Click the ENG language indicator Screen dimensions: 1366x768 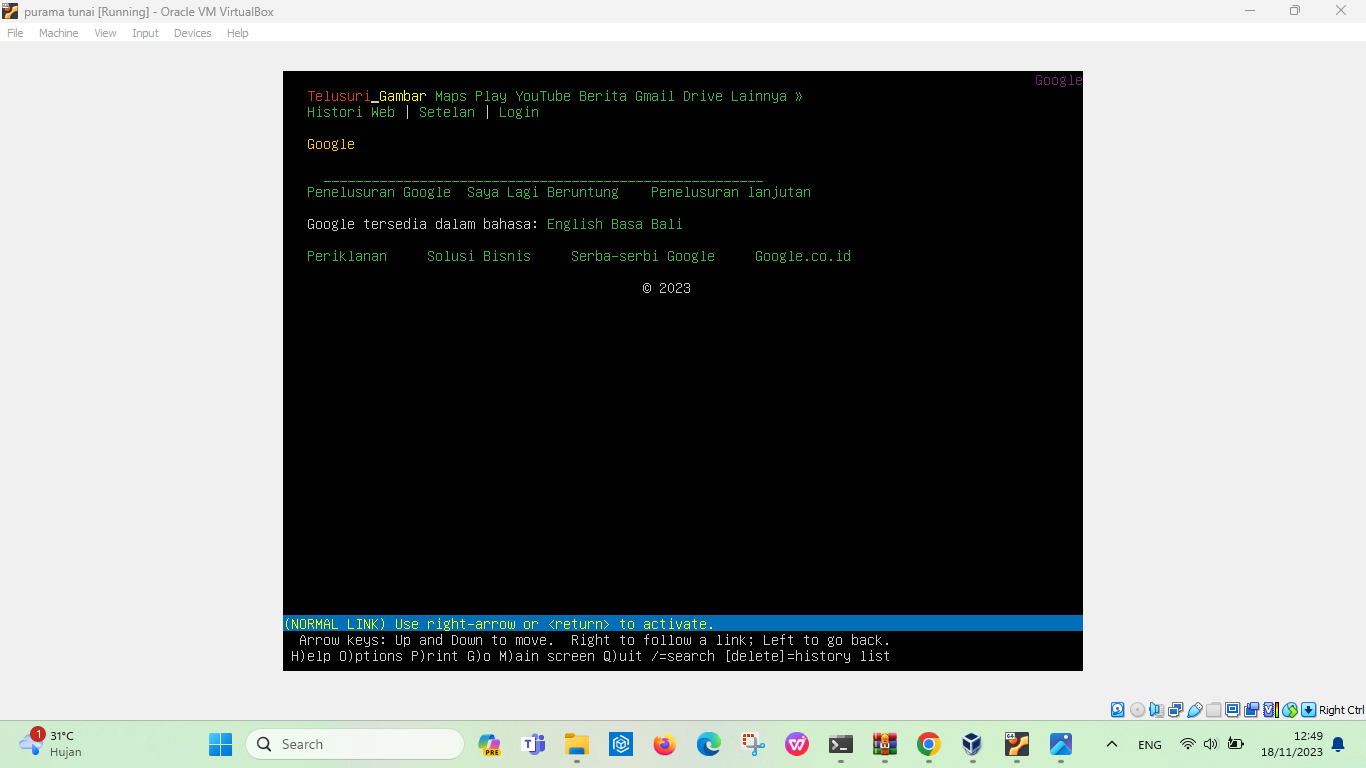(x=1150, y=745)
